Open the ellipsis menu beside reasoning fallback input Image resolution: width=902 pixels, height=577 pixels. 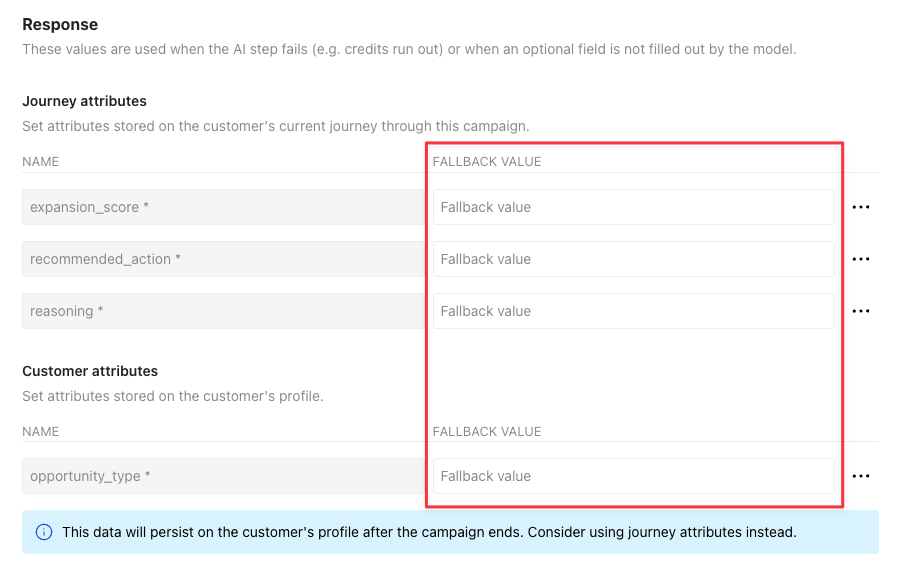(x=861, y=311)
